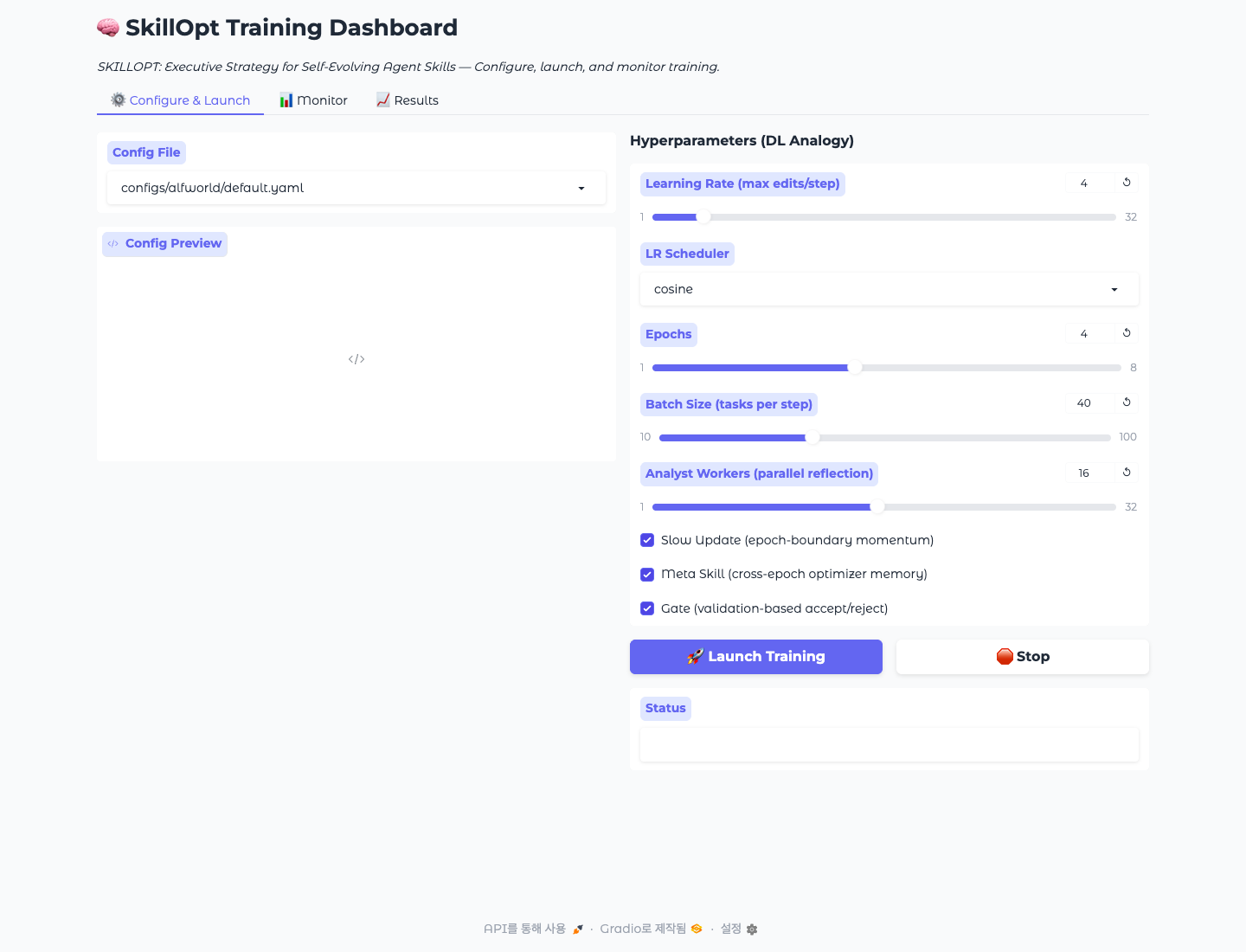Click the Config Preview label
The image size is (1246, 952).
pos(164,244)
